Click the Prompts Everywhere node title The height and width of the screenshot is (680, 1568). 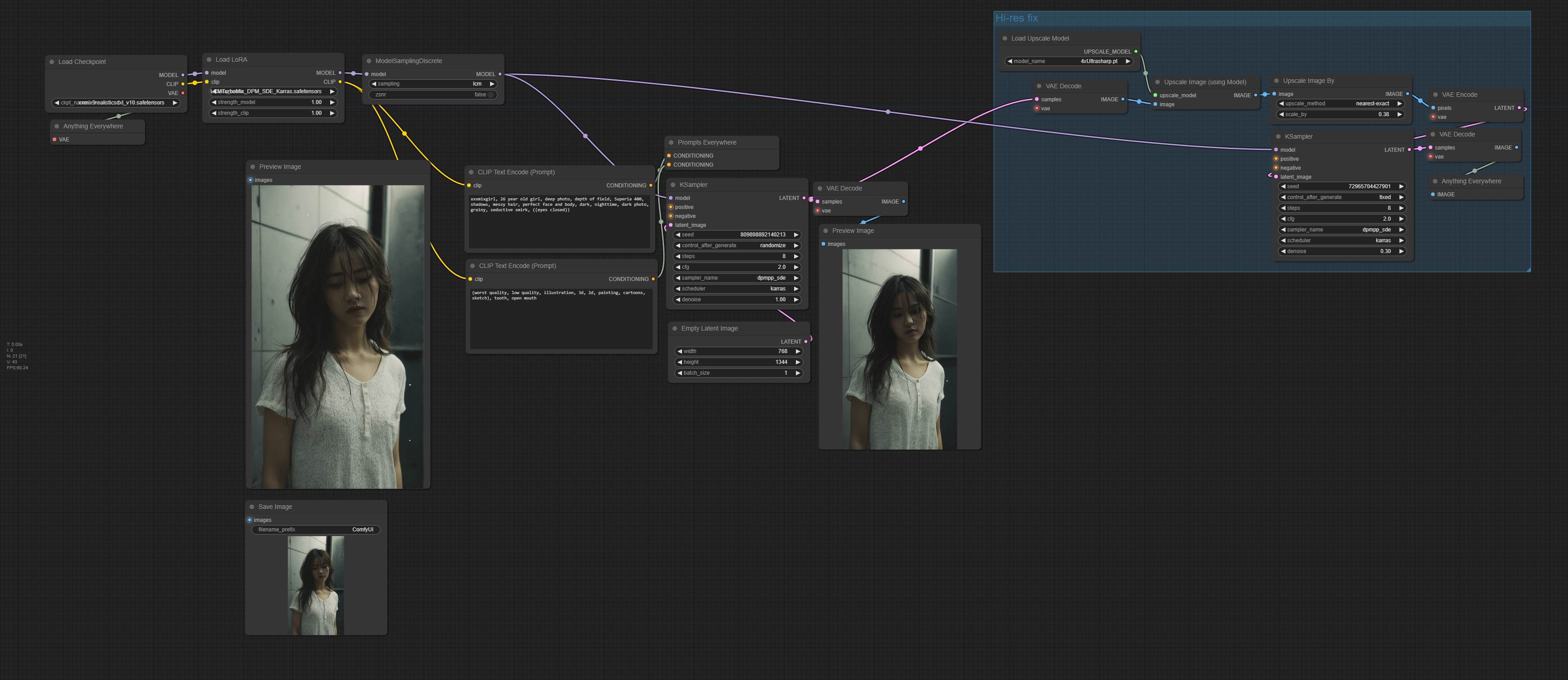pyautogui.click(x=707, y=142)
